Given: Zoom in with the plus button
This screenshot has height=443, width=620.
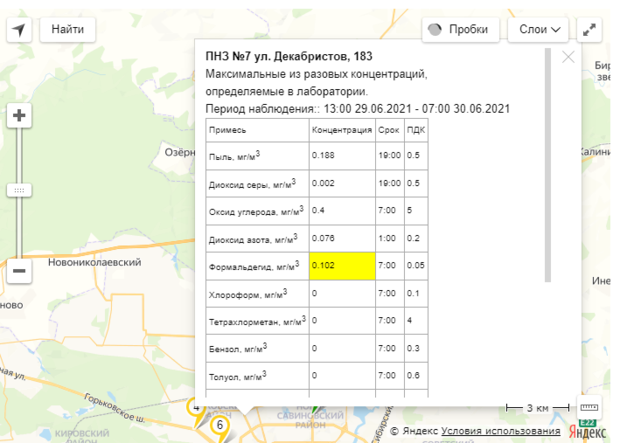Looking at the screenshot, I should click(19, 115).
